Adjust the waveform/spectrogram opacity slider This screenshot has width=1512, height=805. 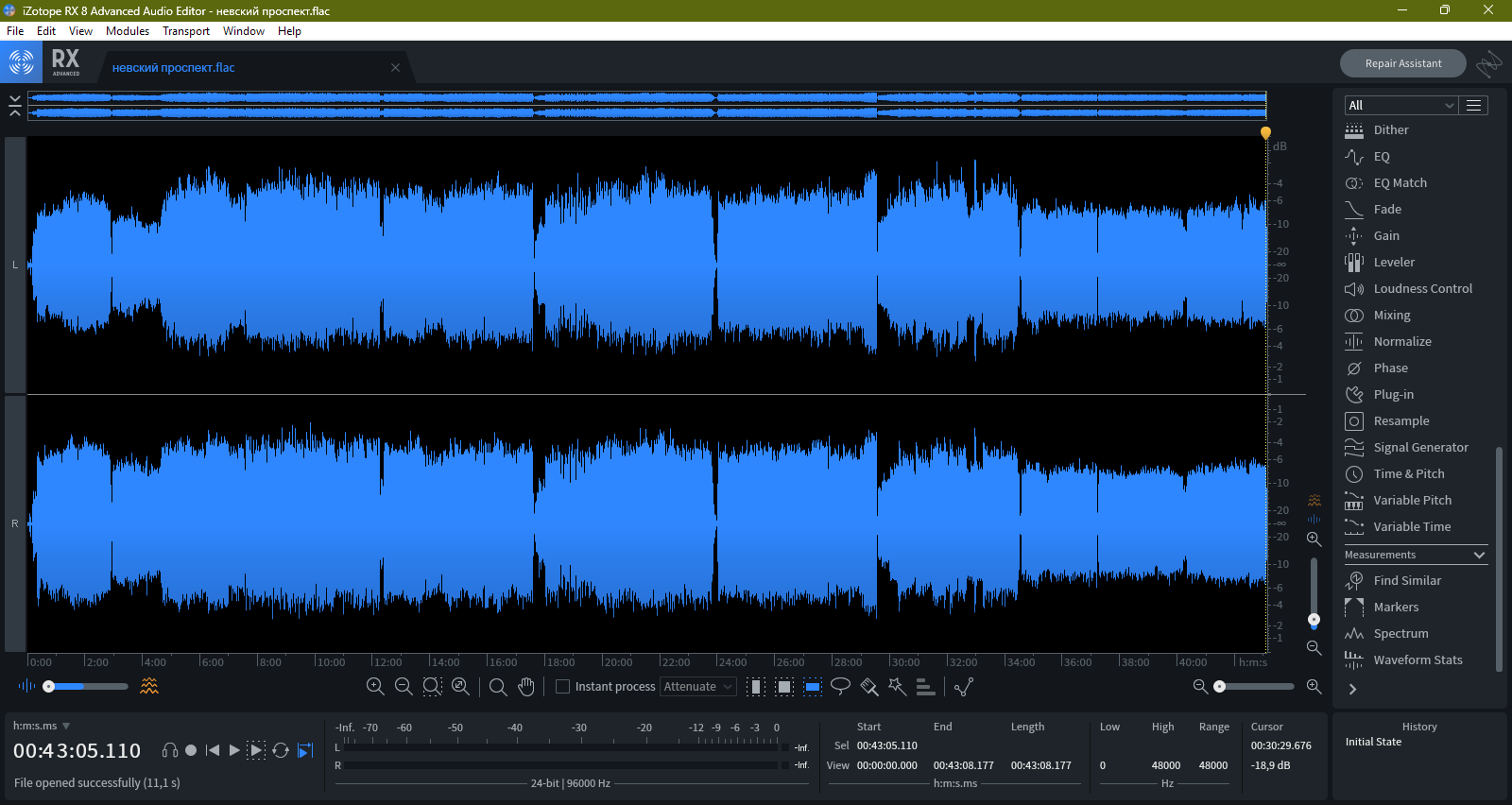tap(49, 687)
